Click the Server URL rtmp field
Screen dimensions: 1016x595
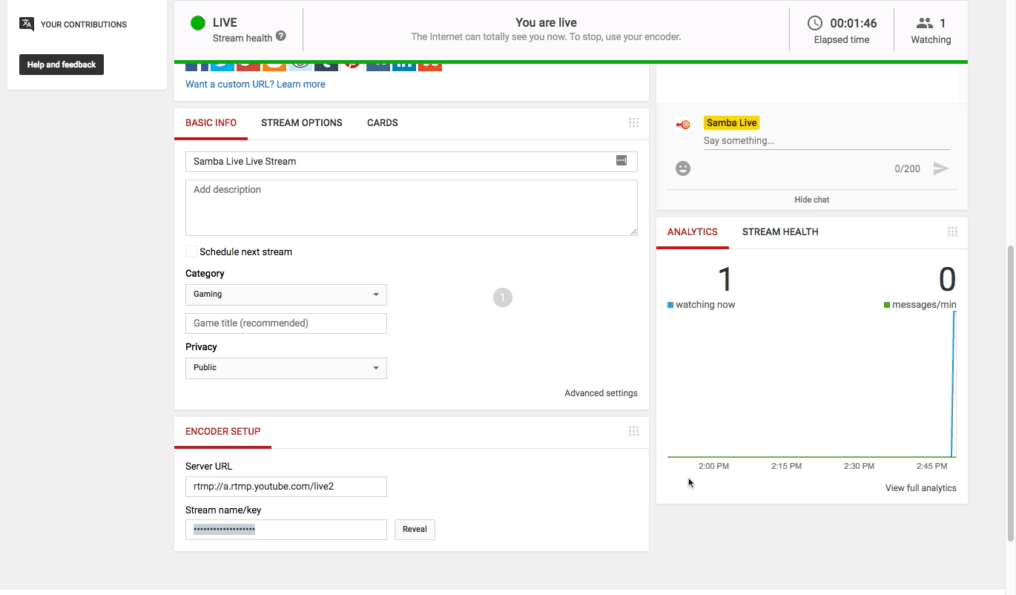[286, 486]
